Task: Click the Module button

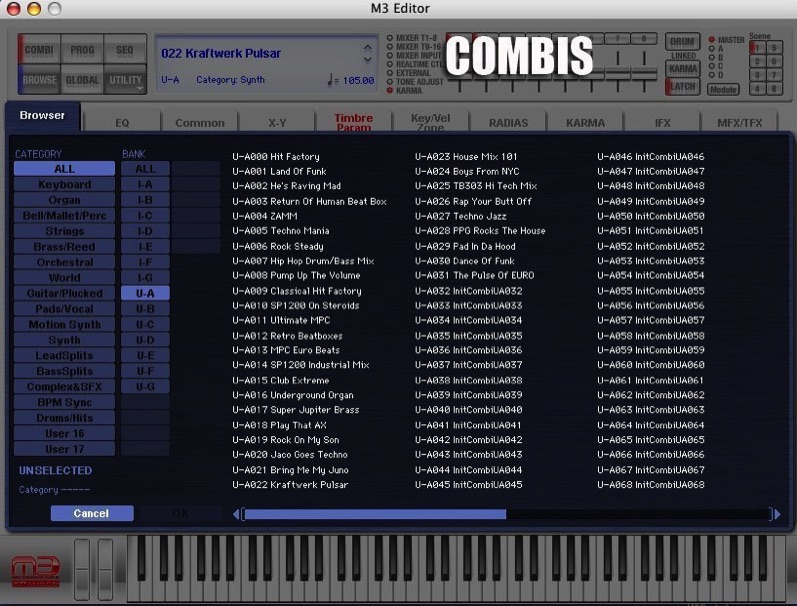Action: tap(723, 89)
